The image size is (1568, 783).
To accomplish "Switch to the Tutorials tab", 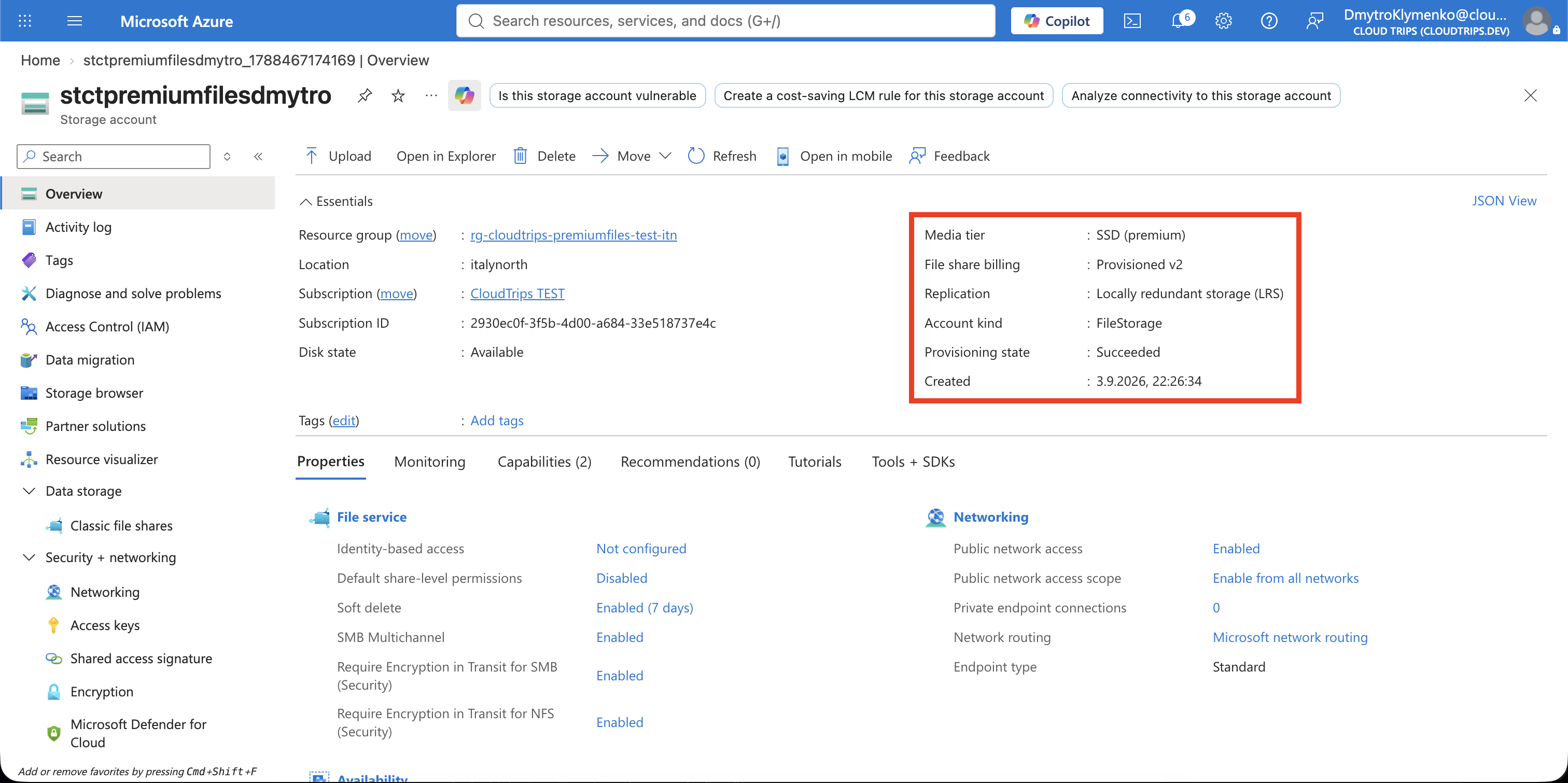I will pos(815,462).
